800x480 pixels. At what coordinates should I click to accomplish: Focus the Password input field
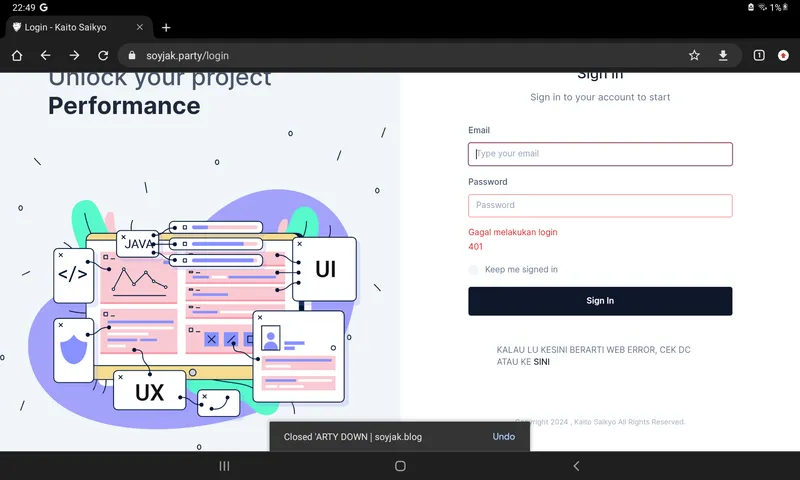600,205
